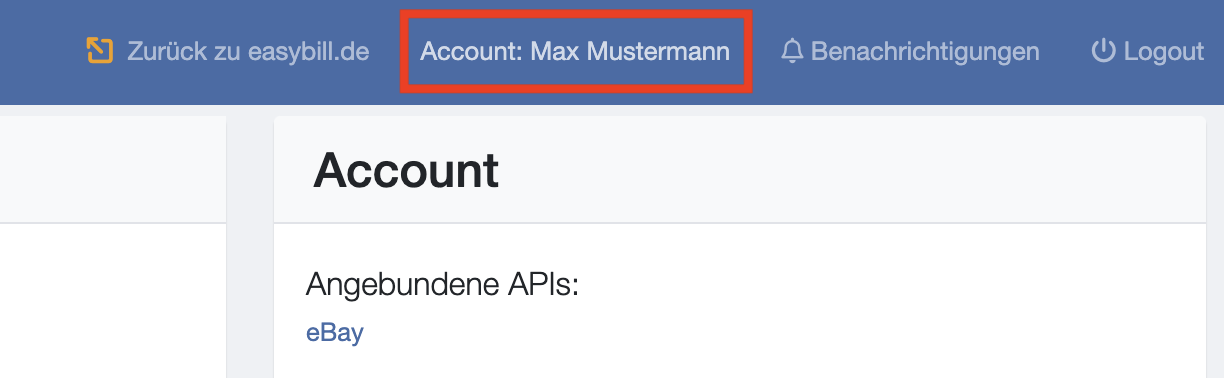The width and height of the screenshot is (1224, 378).
Task: Click the 'Account' panel heading
Action: point(406,171)
